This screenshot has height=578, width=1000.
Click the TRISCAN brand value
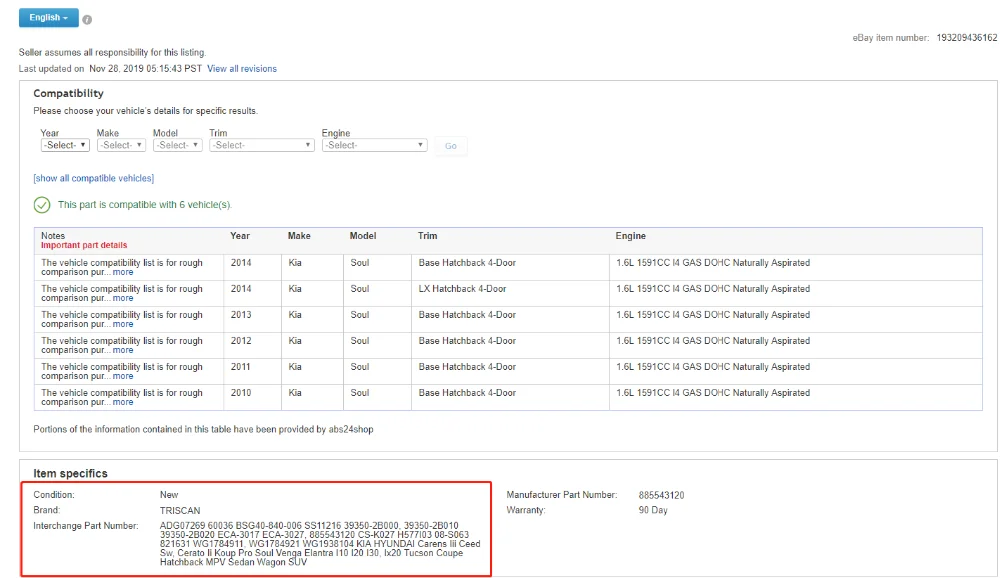point(180,511)
